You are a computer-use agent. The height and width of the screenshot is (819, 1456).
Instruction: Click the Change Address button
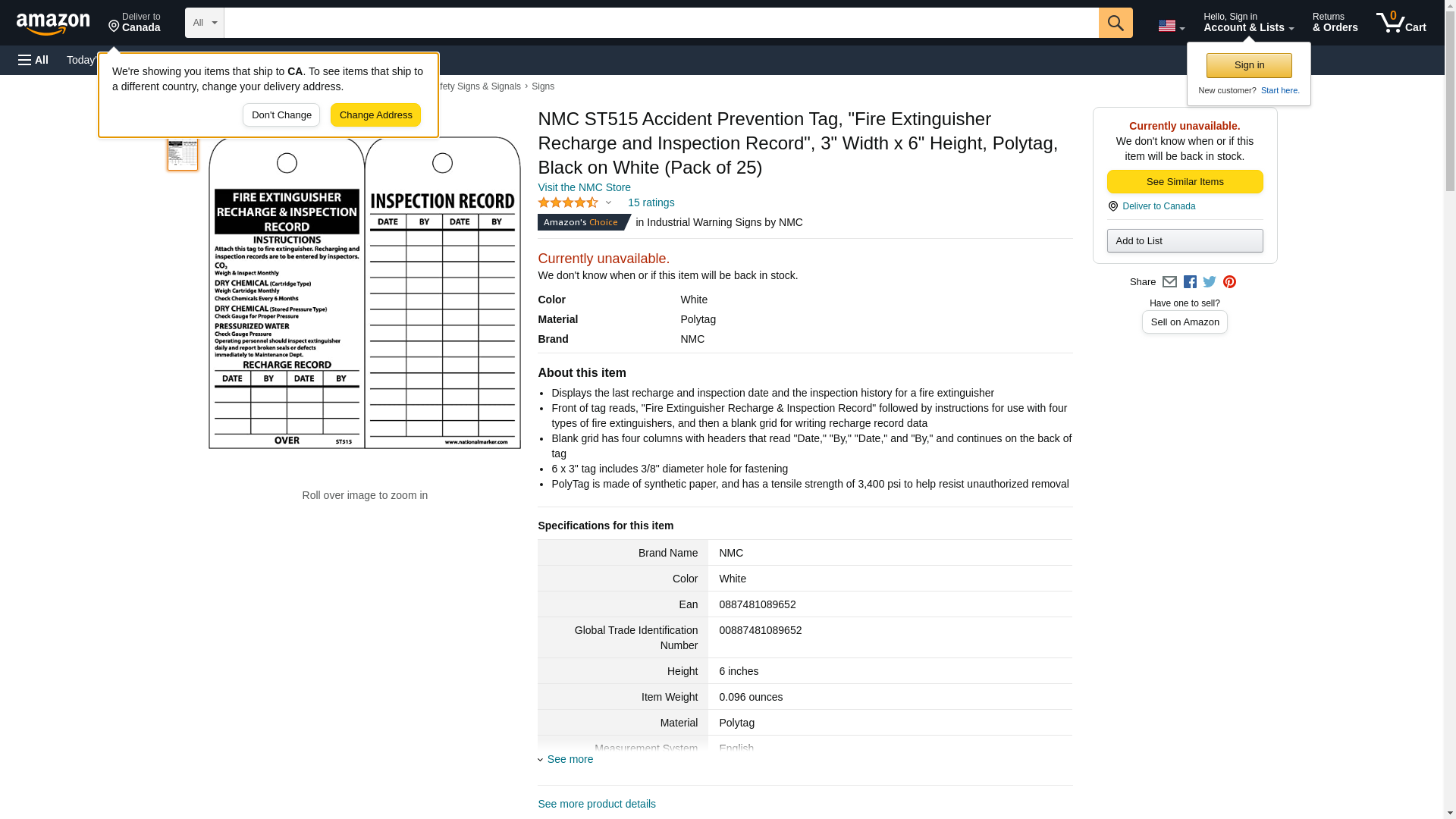375,115
